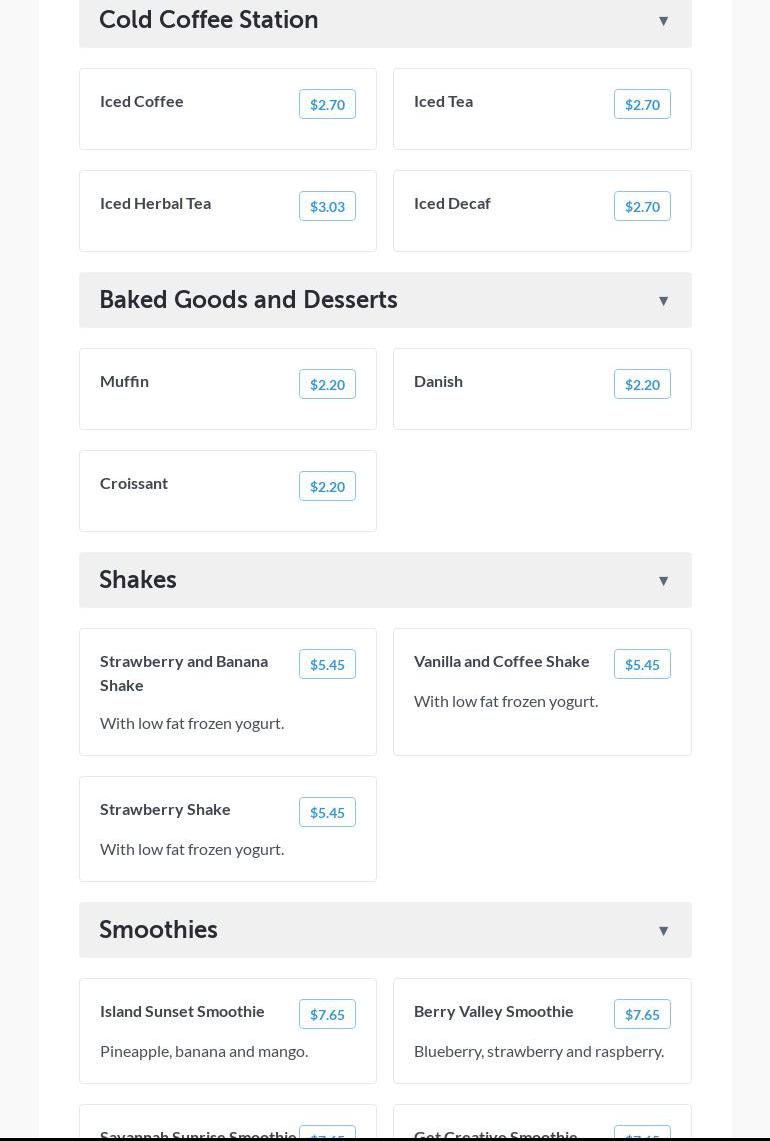
Task: Click the Danish price button
Action: [642, 384]
